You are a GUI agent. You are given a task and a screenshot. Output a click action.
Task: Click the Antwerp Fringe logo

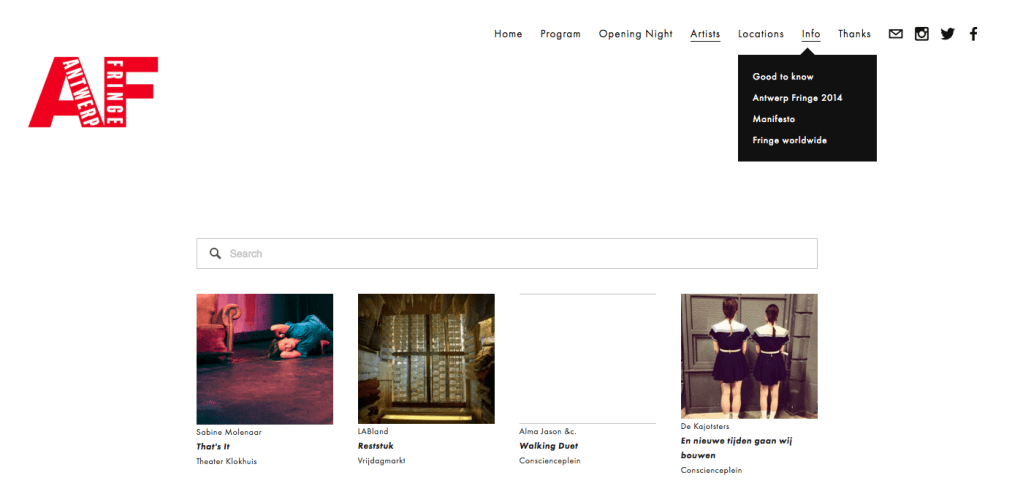point(93,92)
